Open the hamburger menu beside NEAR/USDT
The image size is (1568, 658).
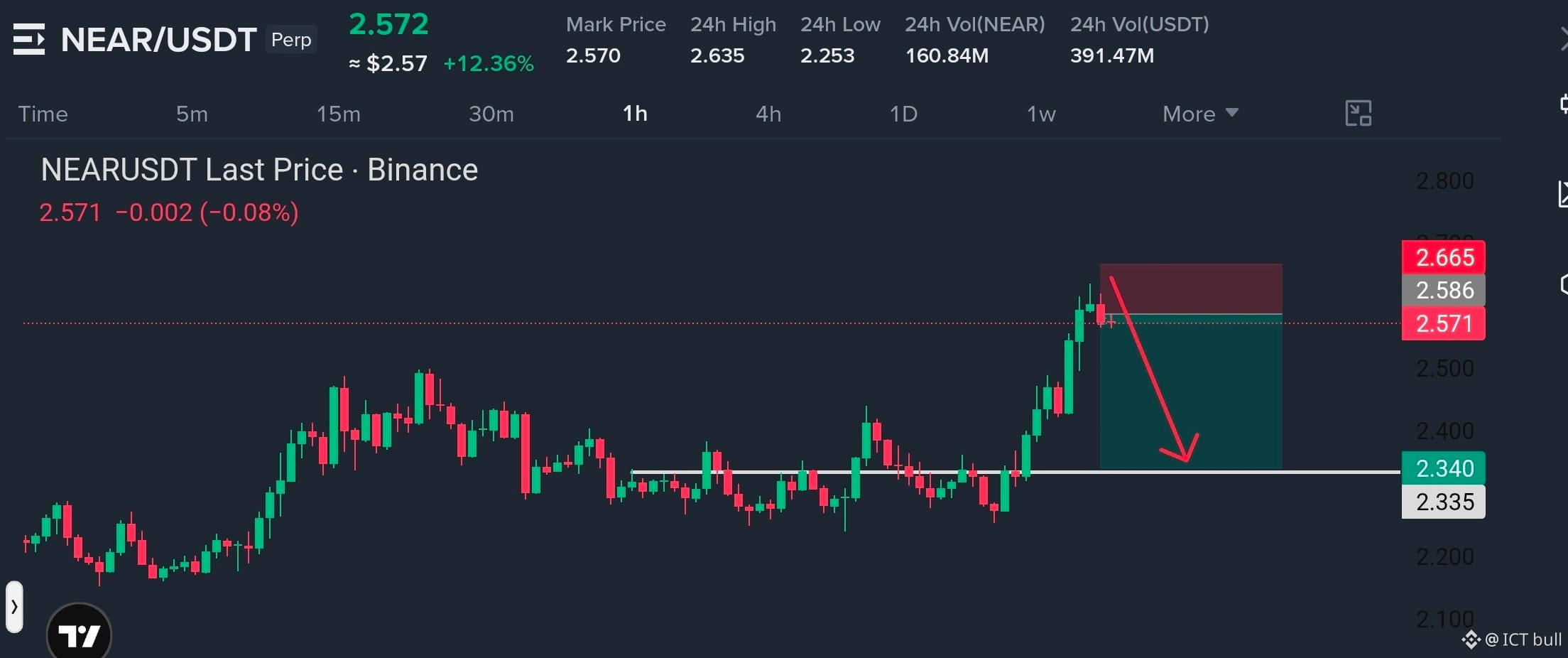coord(29,39)
